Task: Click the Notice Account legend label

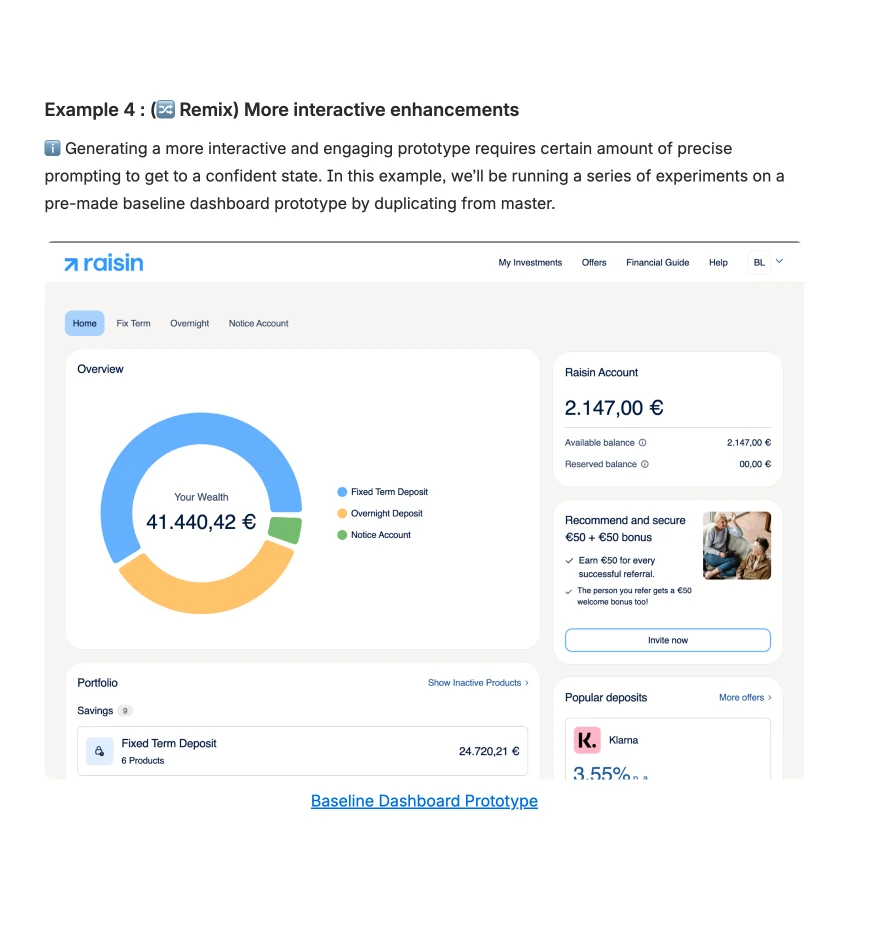Action: (381, 535)
